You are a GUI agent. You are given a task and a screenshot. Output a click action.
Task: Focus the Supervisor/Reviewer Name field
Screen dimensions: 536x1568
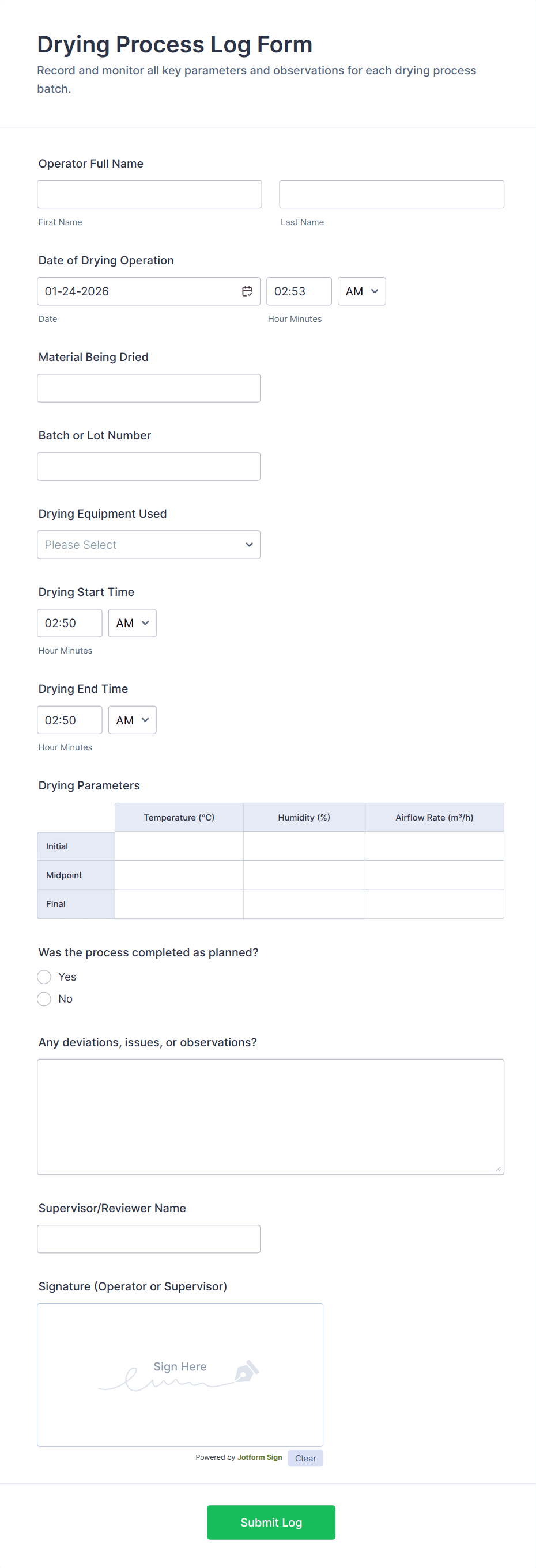(149, 1239)
